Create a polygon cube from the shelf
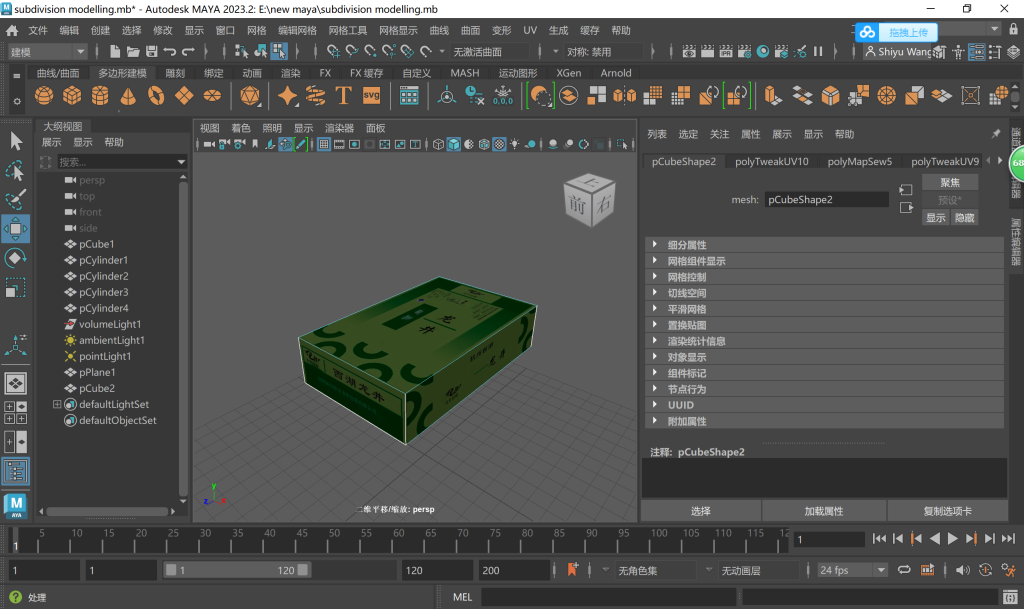Image resolution: width=1024 pixels, height=609 pixels. tap(72, 96)
